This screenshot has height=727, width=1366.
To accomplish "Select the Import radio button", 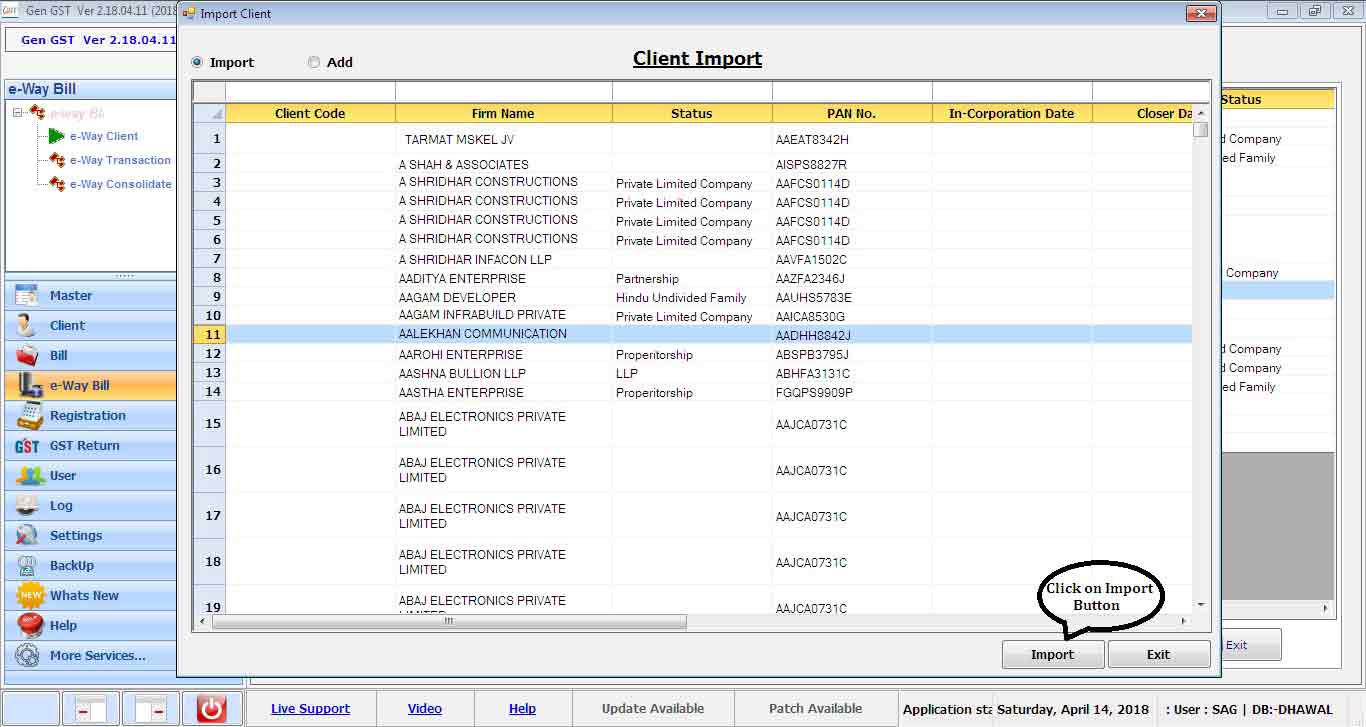I will point(197,62).
